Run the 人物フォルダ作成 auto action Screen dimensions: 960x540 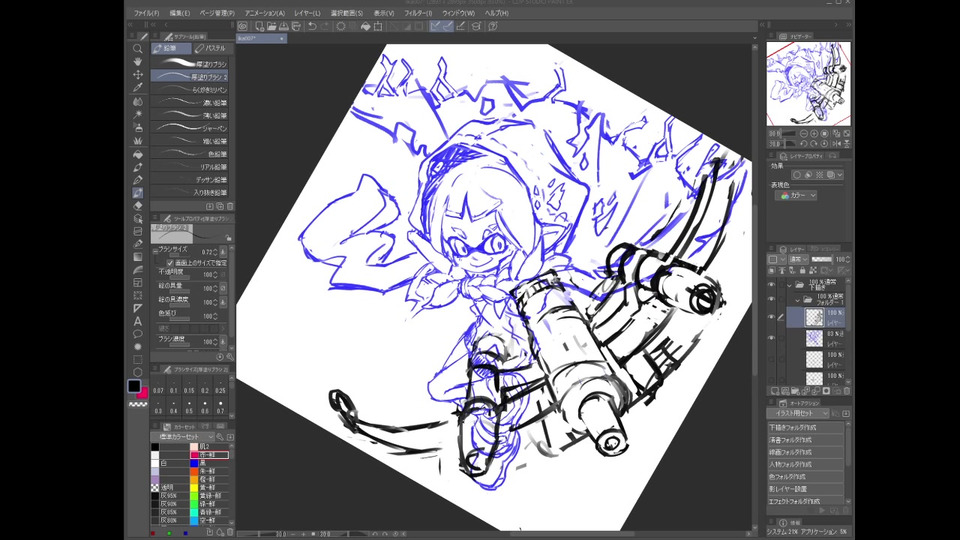point(805,465)
